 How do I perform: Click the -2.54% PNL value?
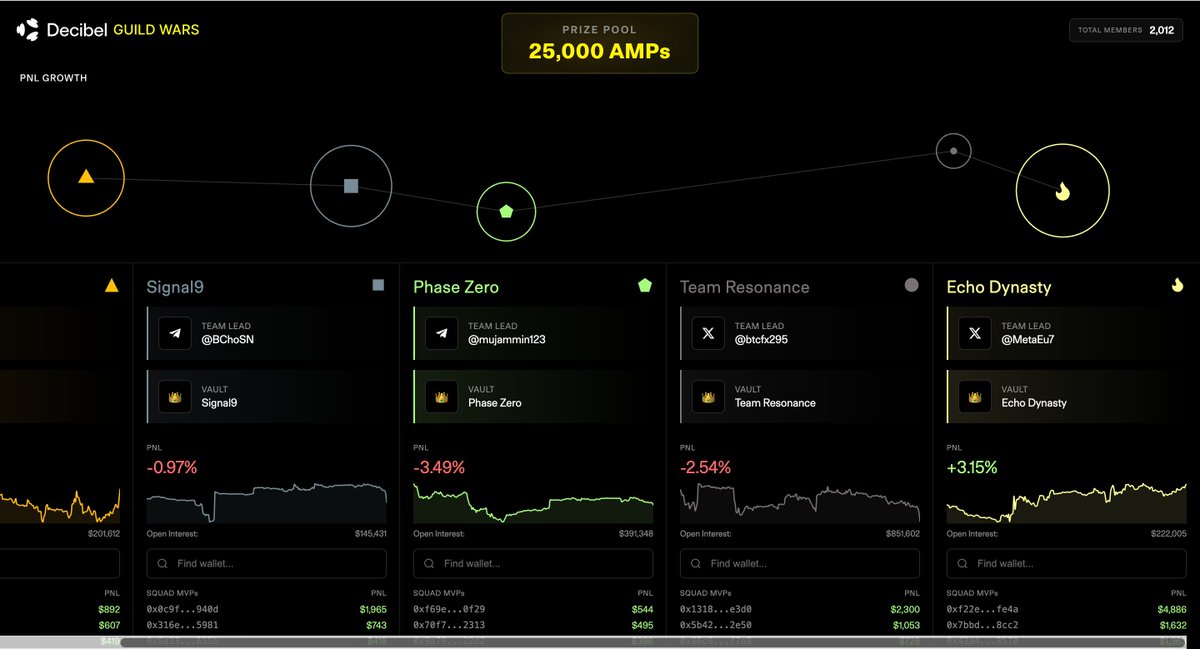point(706,467)
